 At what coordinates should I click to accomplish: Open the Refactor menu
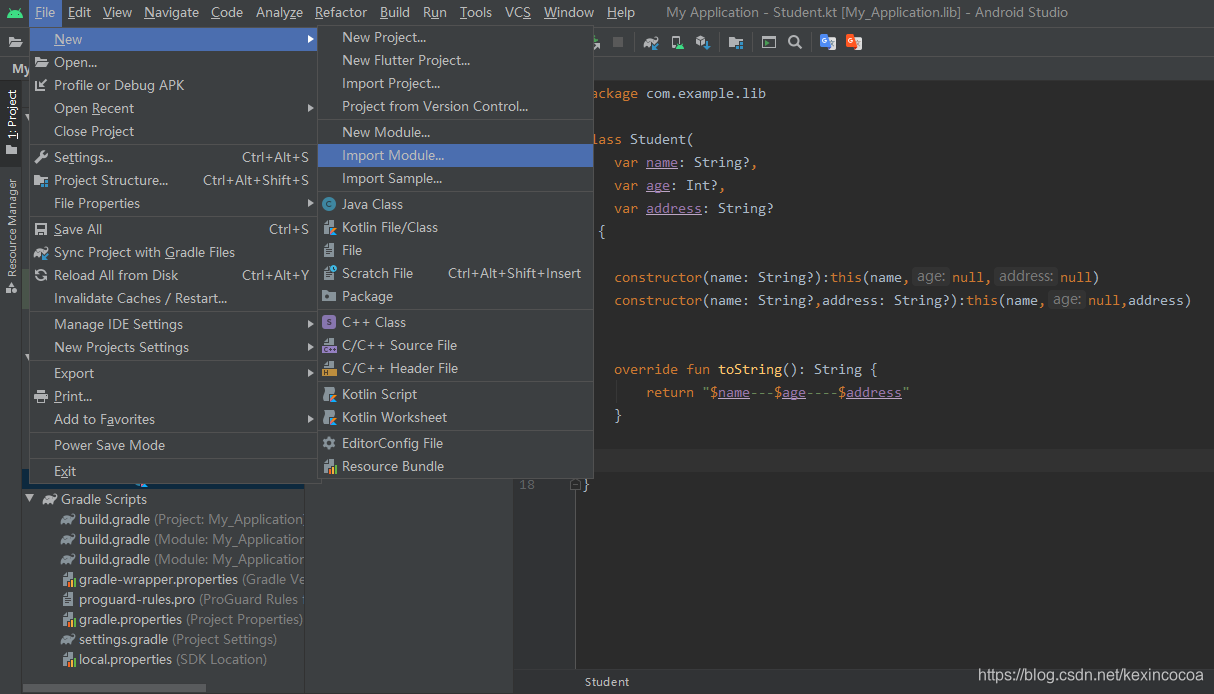pos(341,12)
